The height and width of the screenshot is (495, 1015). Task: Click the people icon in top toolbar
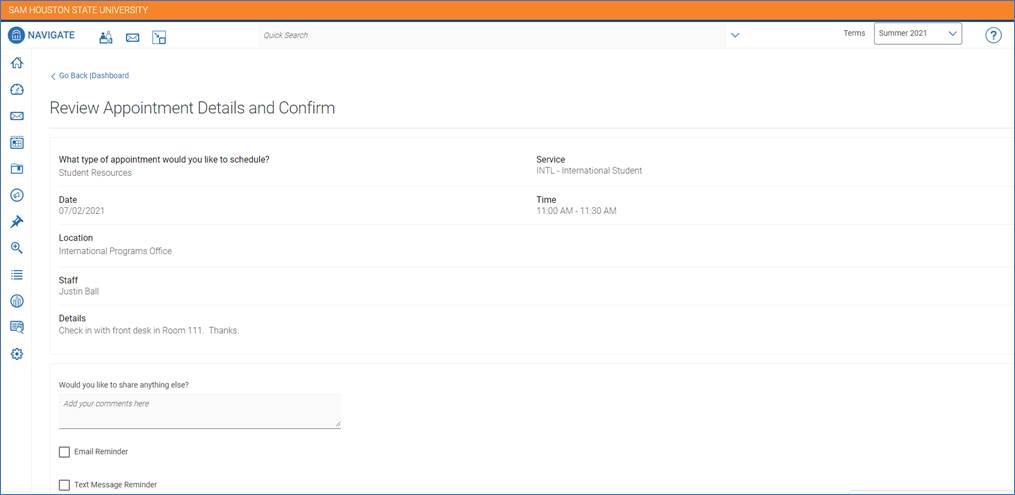click(106, 38)
